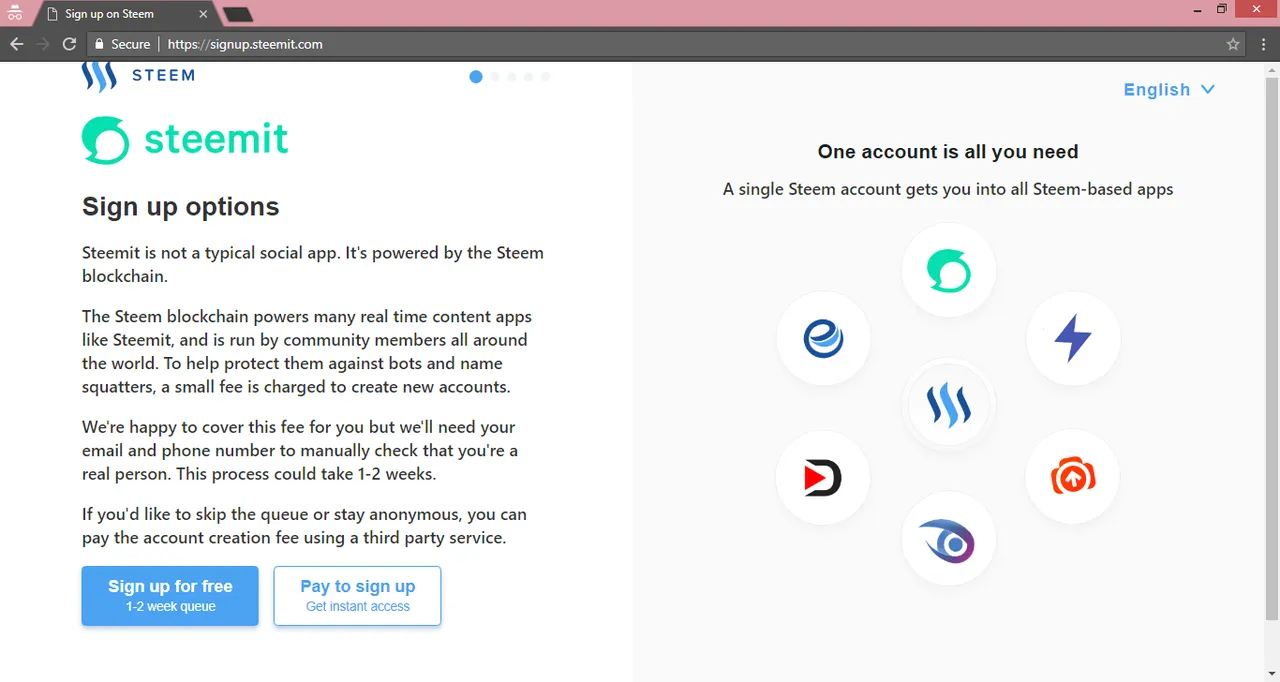Image resolution: width=1280 pixels, height=682 pixels.
Task: Click 'Pay to sign up' button
Action: tap(358, 596)
